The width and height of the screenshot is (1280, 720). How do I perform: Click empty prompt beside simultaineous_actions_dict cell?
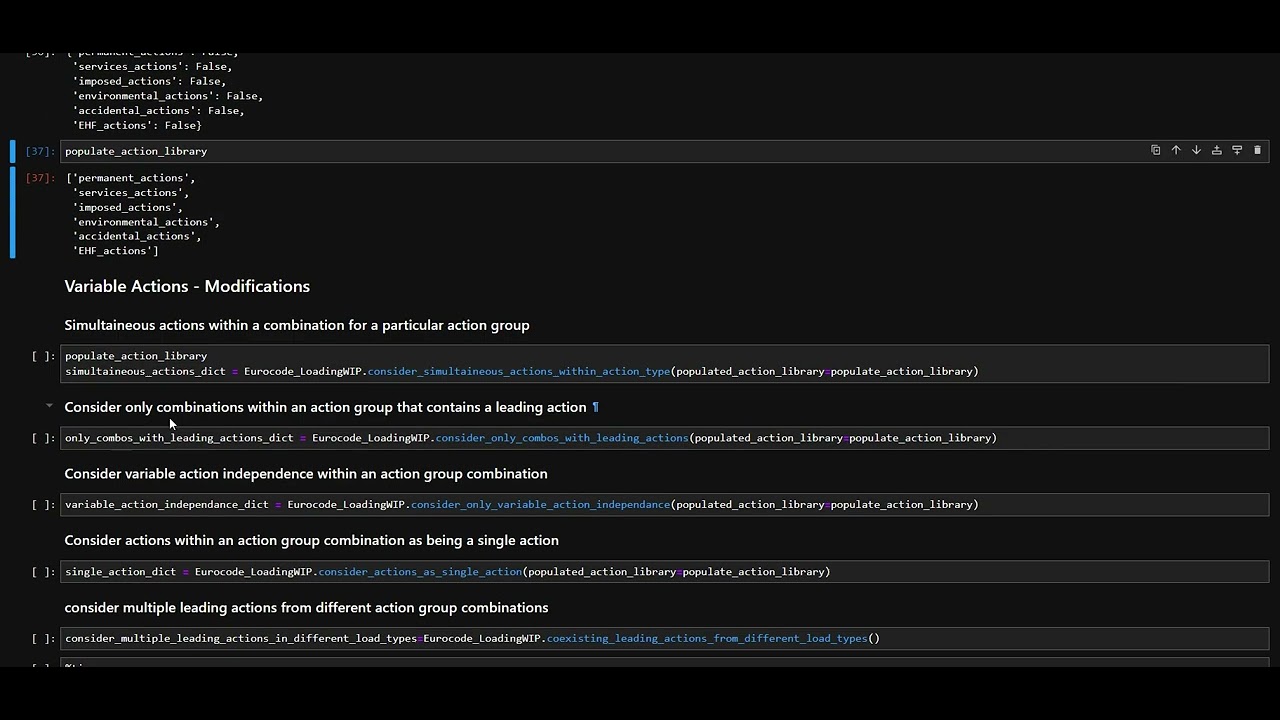coord(43,356)
